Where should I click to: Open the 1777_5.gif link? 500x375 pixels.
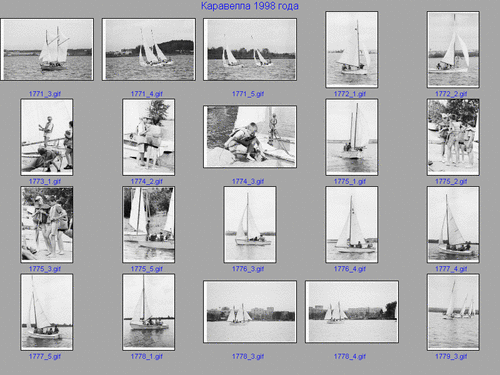(45, 356)
